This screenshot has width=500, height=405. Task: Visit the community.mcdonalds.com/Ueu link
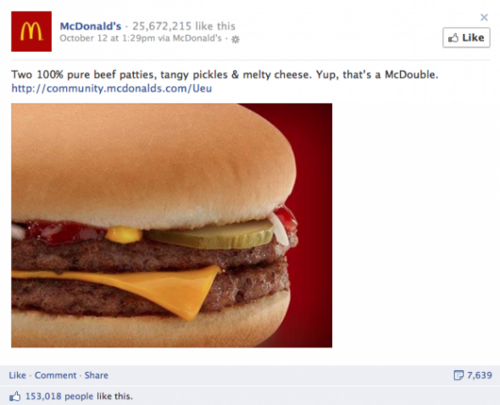(112, 88)
